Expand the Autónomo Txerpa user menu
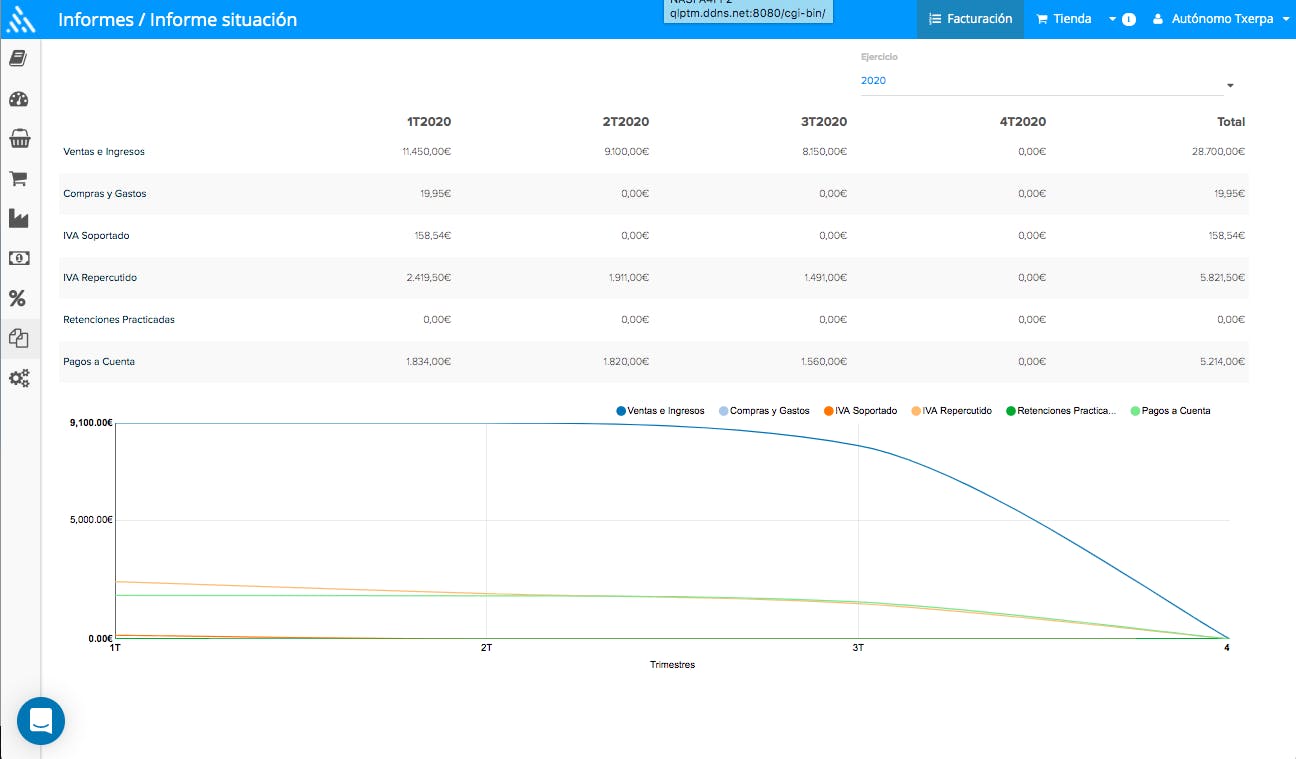This screenshot has height=759, width=1296. (1220, 19)
